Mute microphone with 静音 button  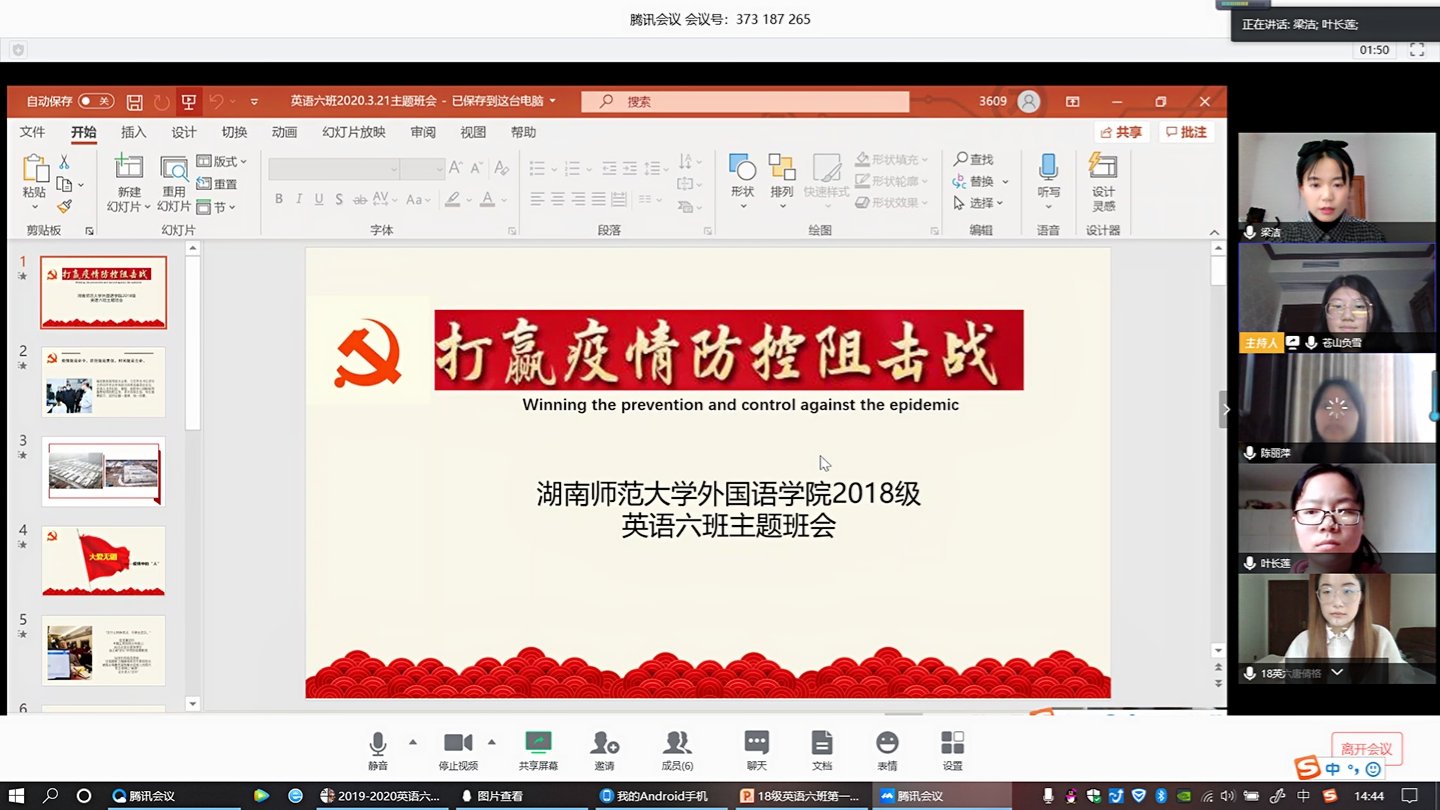tap(377, 743)
